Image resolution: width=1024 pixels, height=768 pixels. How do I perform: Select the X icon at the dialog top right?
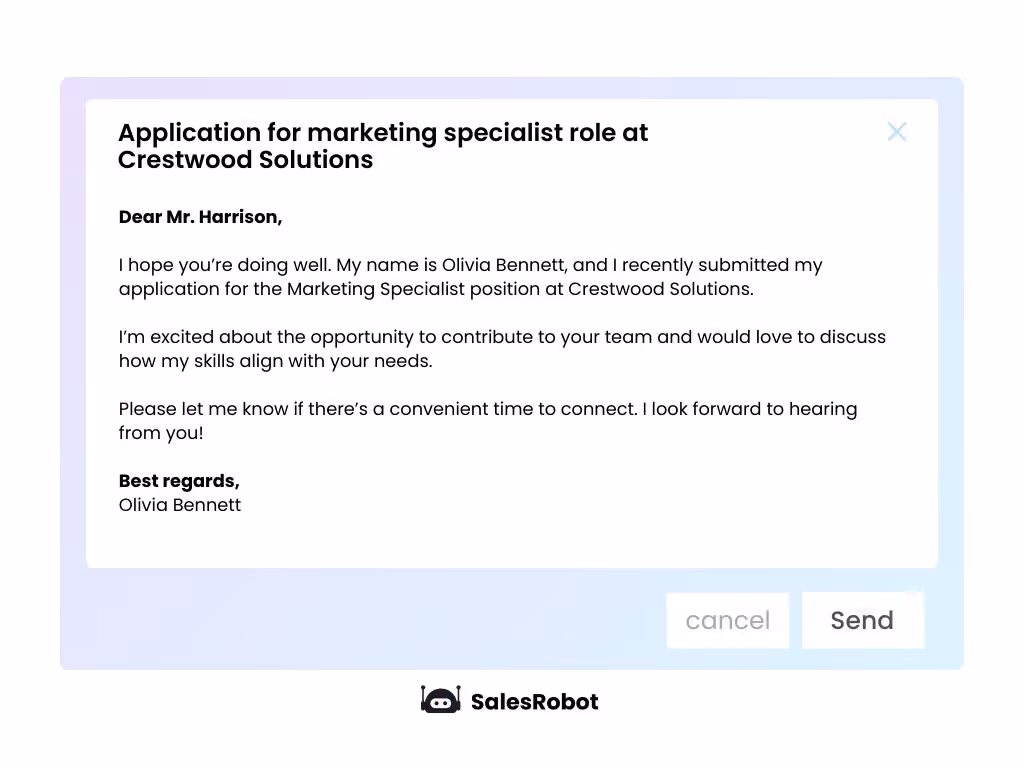pos(896,131)
